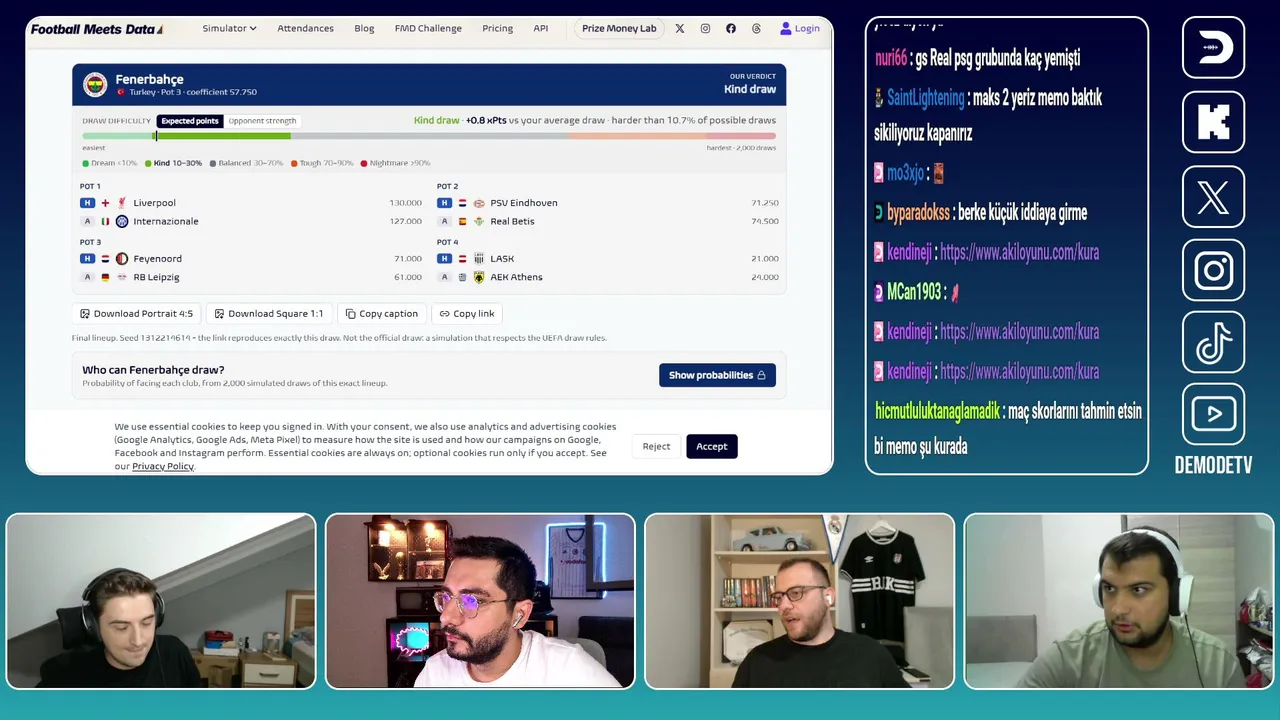The image size is (1280, 720).
Task: Reject optional cookies
Action: [x=656, y=446]
